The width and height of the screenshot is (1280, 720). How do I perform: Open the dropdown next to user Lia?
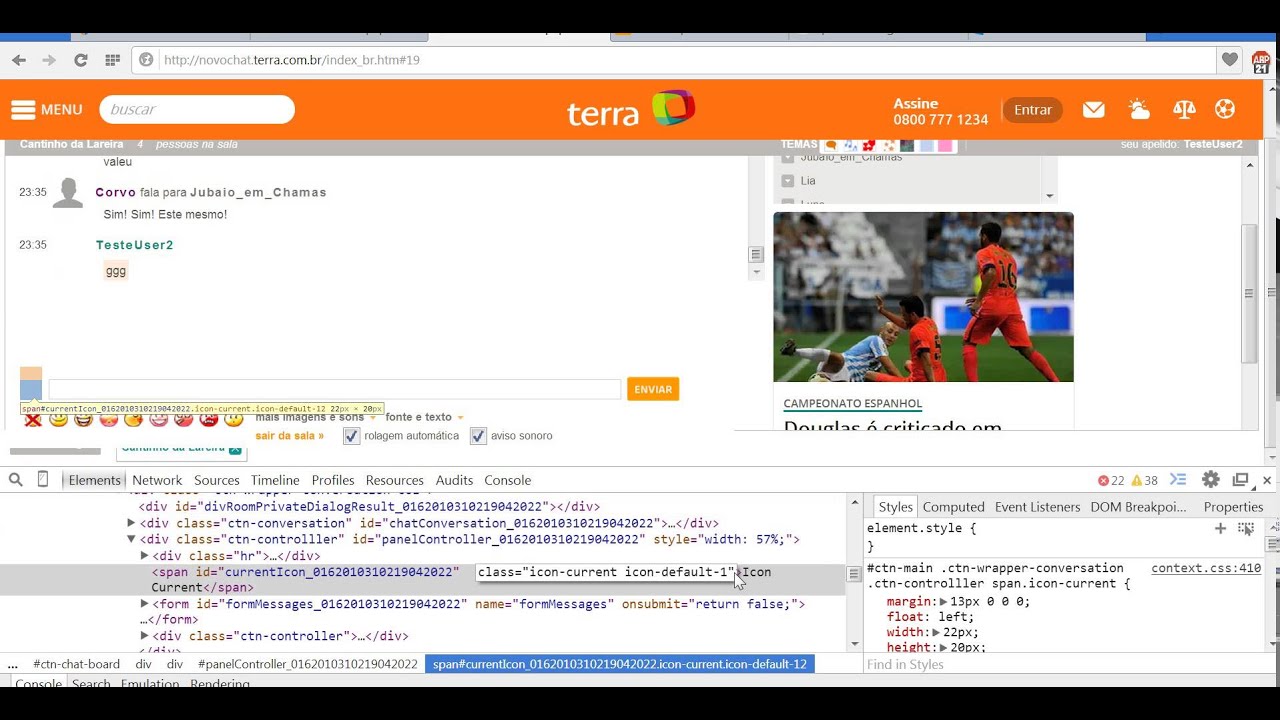[788, 181]
